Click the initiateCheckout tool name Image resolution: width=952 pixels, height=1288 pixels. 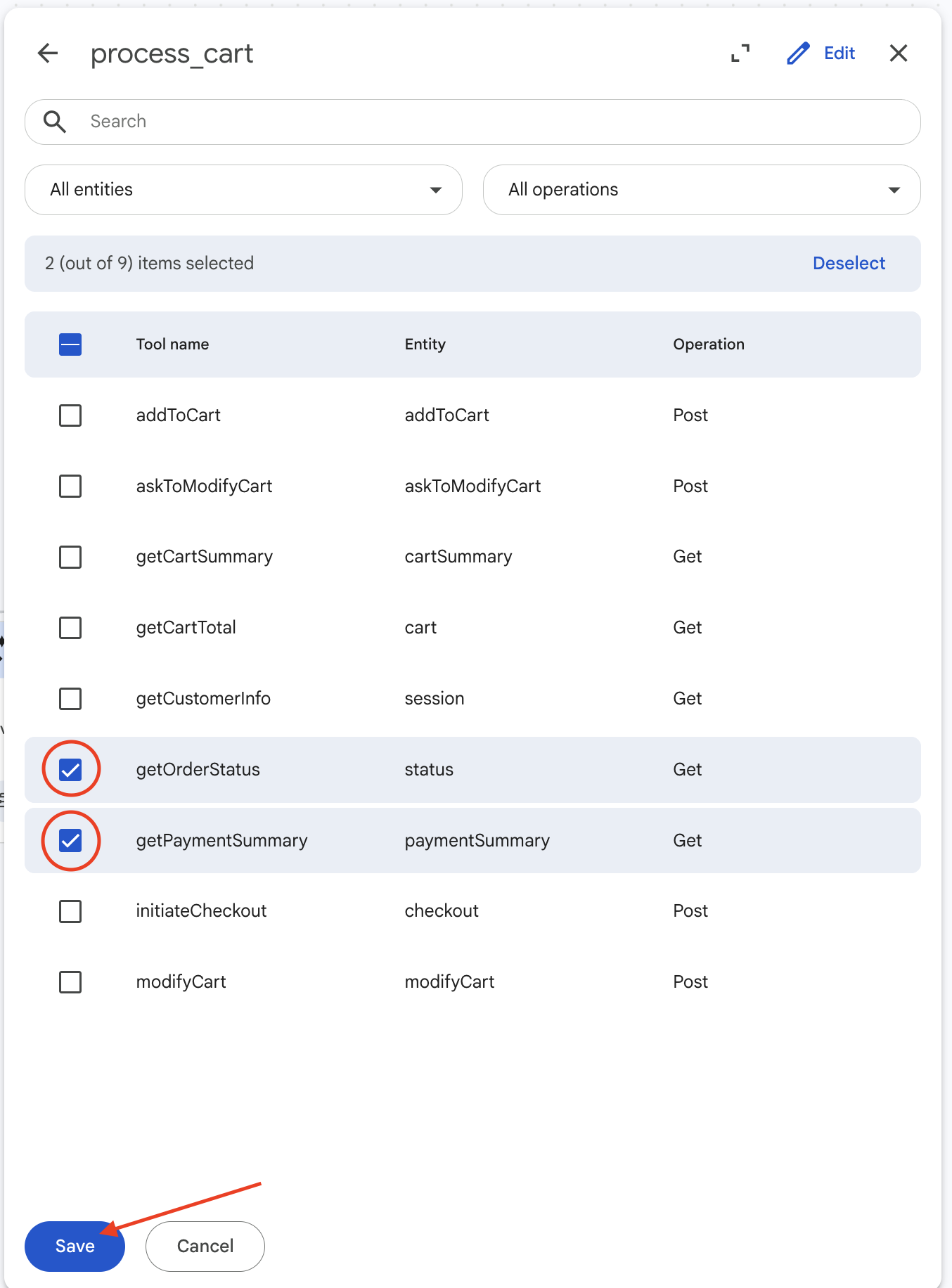pos(201,911)
